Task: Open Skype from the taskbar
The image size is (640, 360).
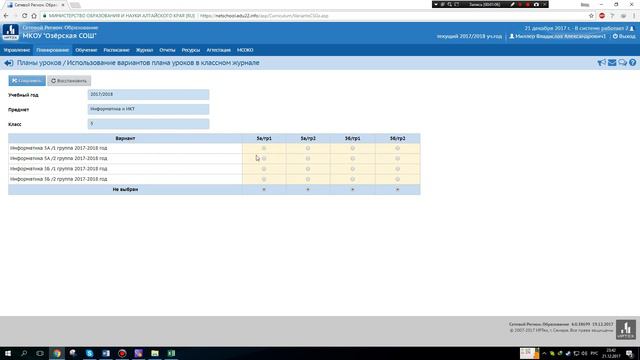Action: (x=89, y=353)
